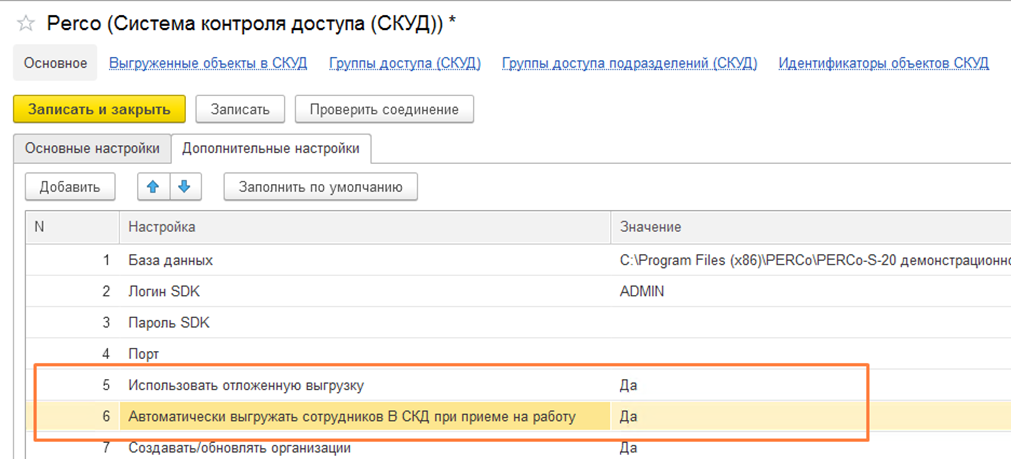
Task: Open 'Основное' navigation section
Action: click(55, 63)
